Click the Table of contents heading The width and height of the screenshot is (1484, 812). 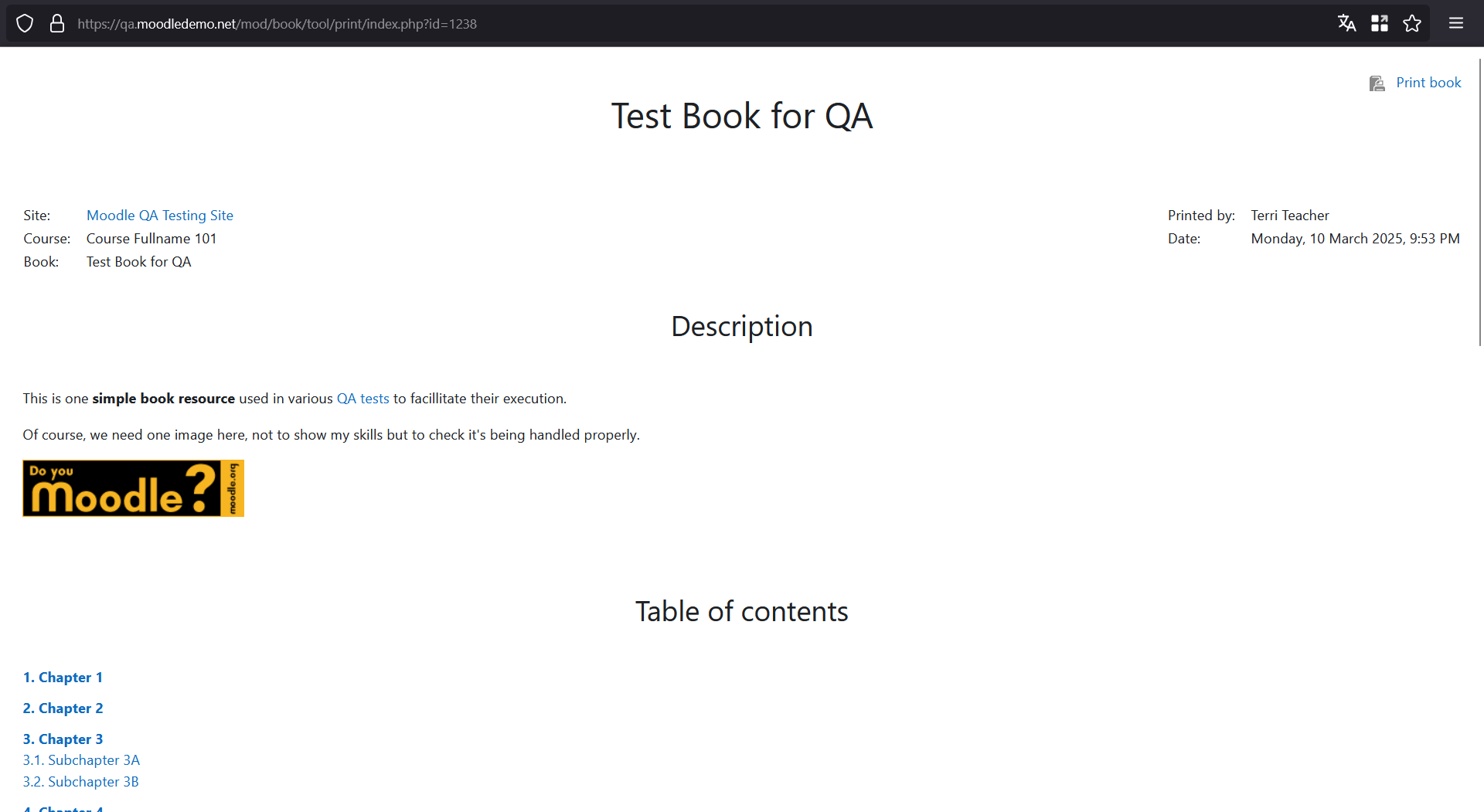coord(742,611)
